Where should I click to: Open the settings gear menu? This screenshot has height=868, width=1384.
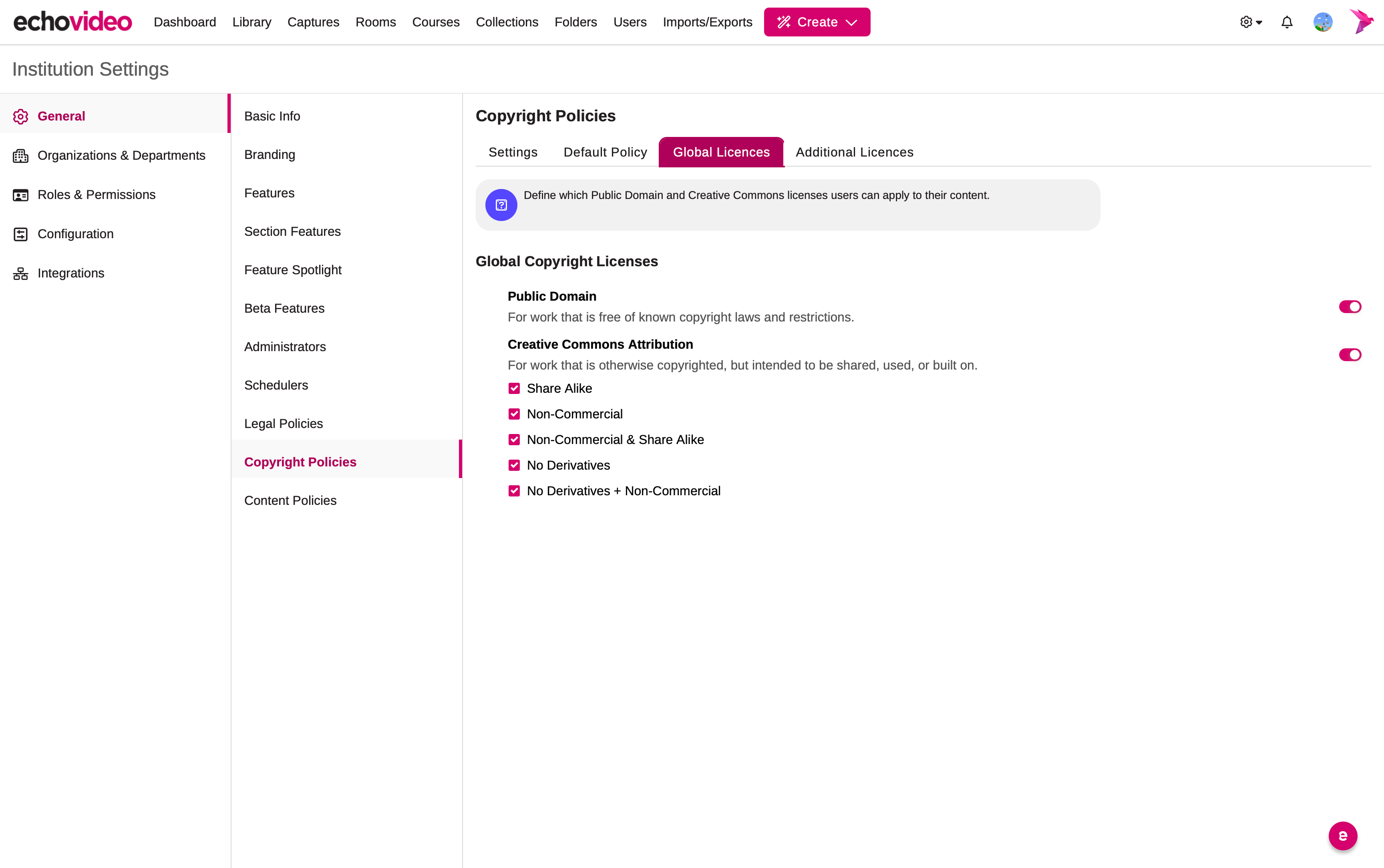[x=1251, y=22]
